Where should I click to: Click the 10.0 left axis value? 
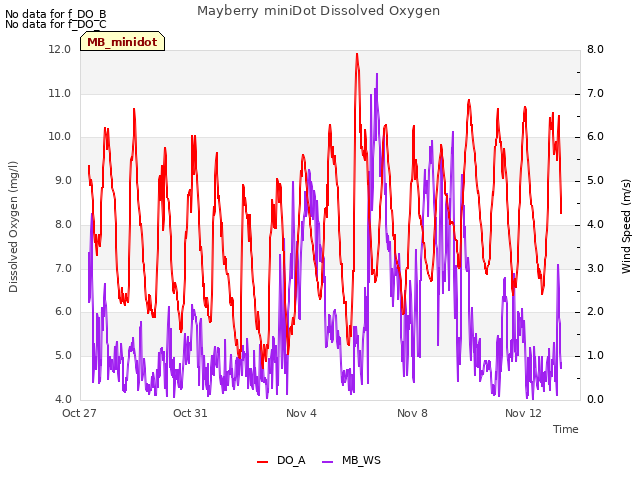click(60, 137)
